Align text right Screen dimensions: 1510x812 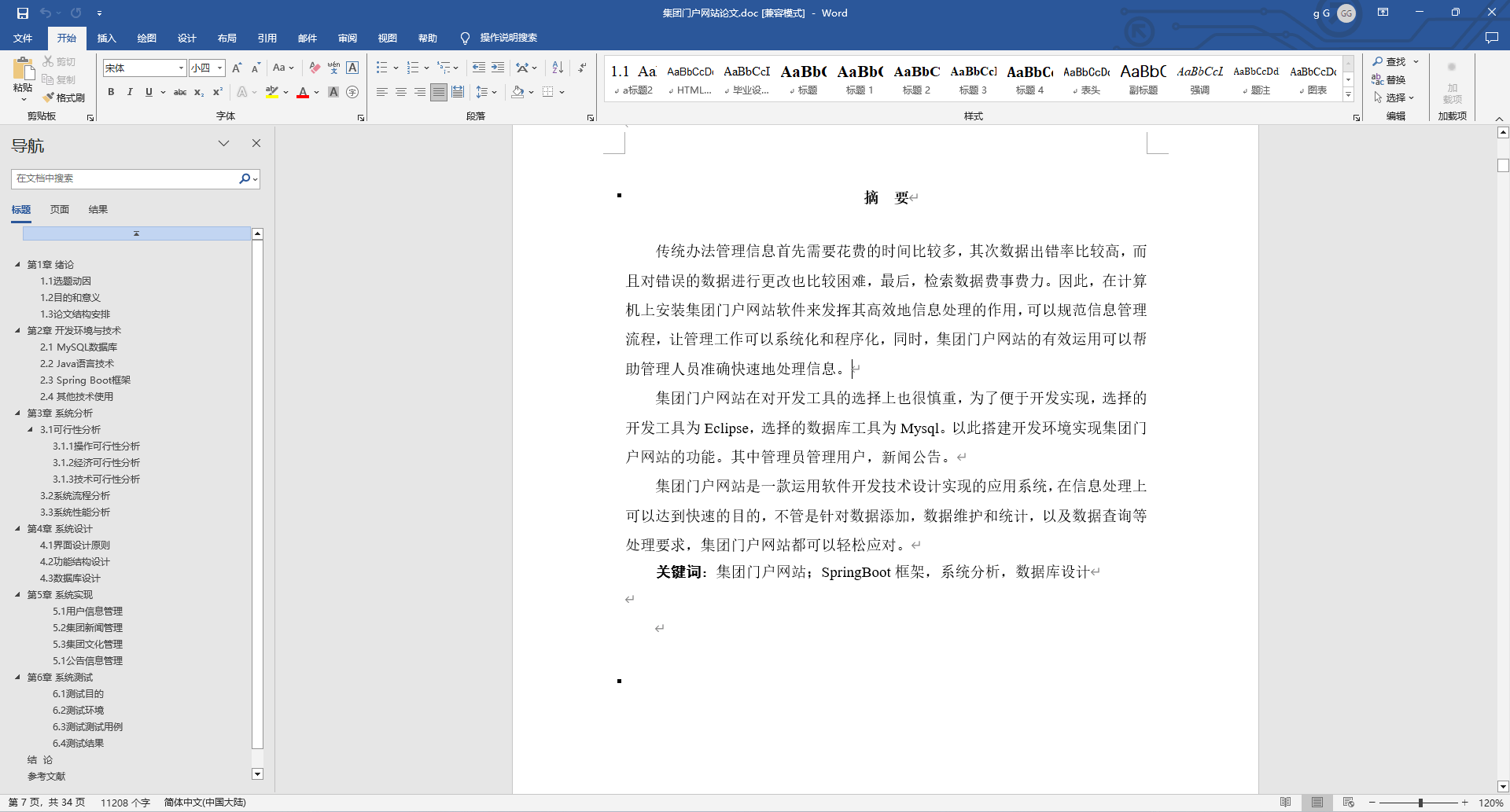pyautogui.click(x=420, y=92)
